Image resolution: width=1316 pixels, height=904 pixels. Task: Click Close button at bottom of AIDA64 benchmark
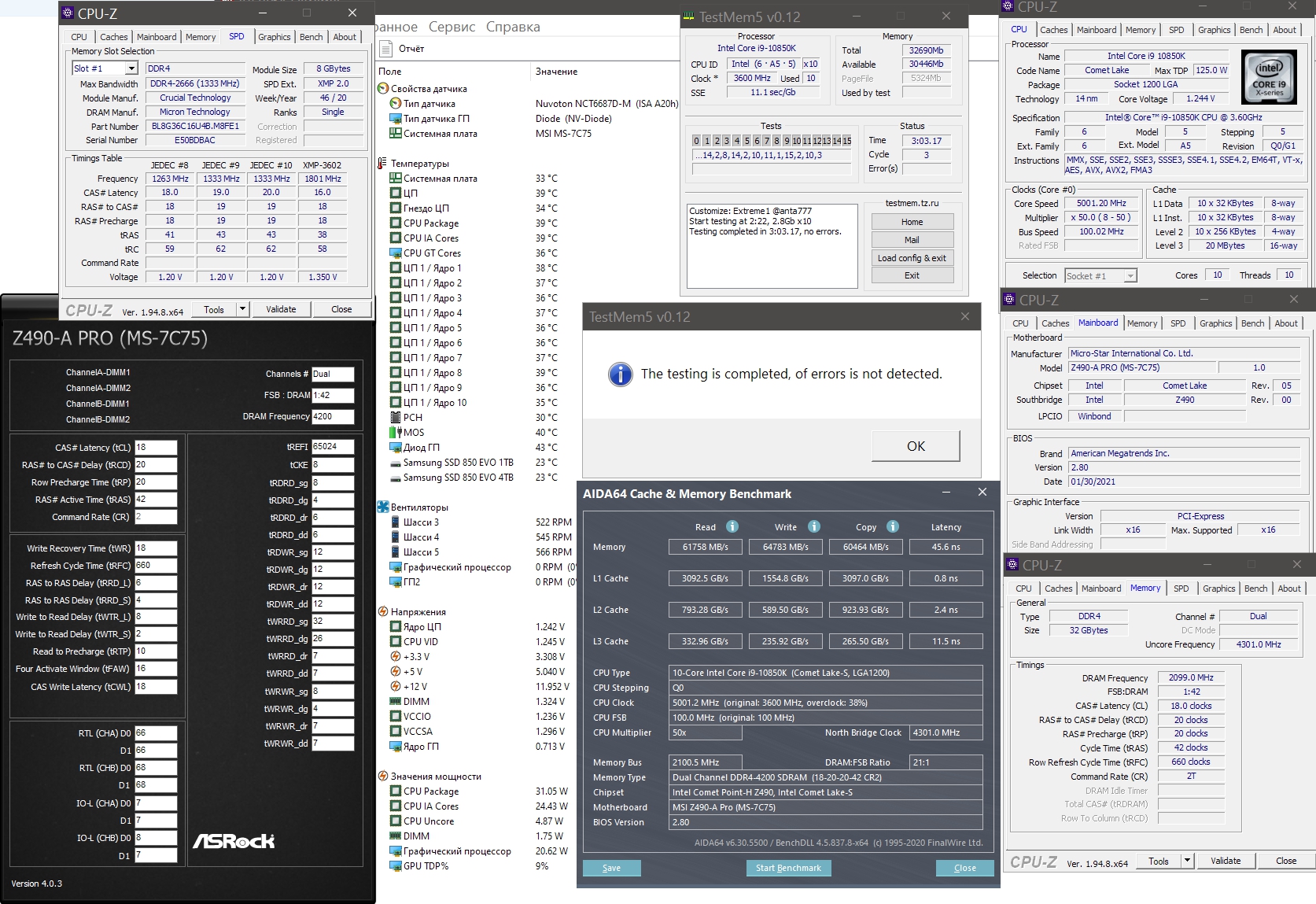pos(964,868)
